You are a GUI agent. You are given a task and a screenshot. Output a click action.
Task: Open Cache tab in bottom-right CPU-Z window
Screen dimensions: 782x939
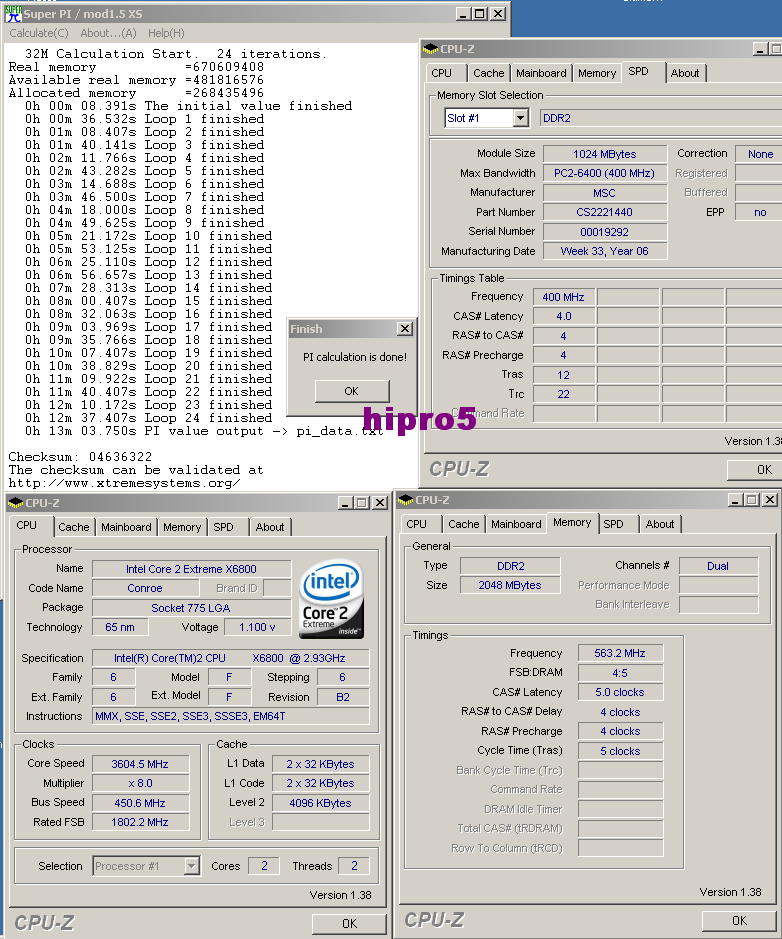[464, 524]
